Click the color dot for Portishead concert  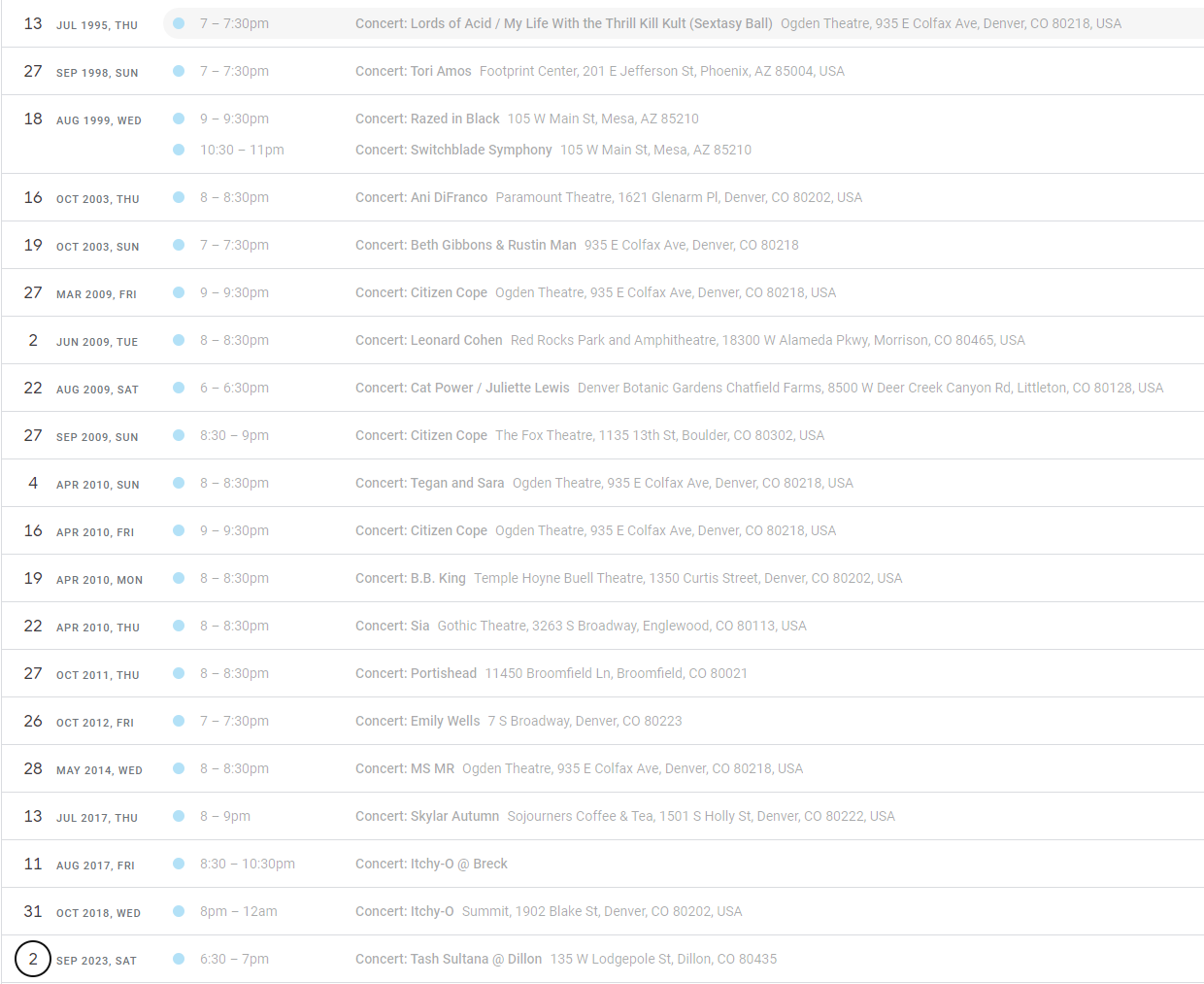179,673
